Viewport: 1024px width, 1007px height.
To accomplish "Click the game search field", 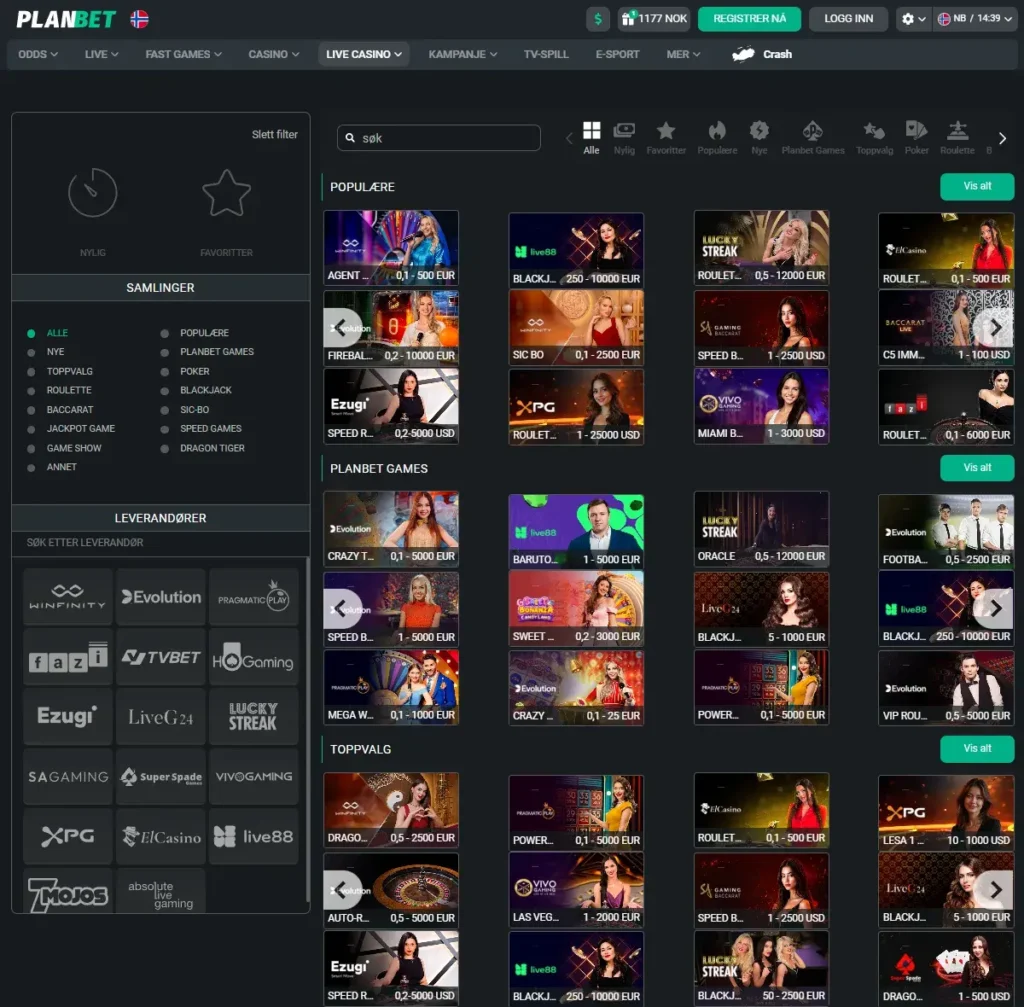I will [x=439, y=138].
